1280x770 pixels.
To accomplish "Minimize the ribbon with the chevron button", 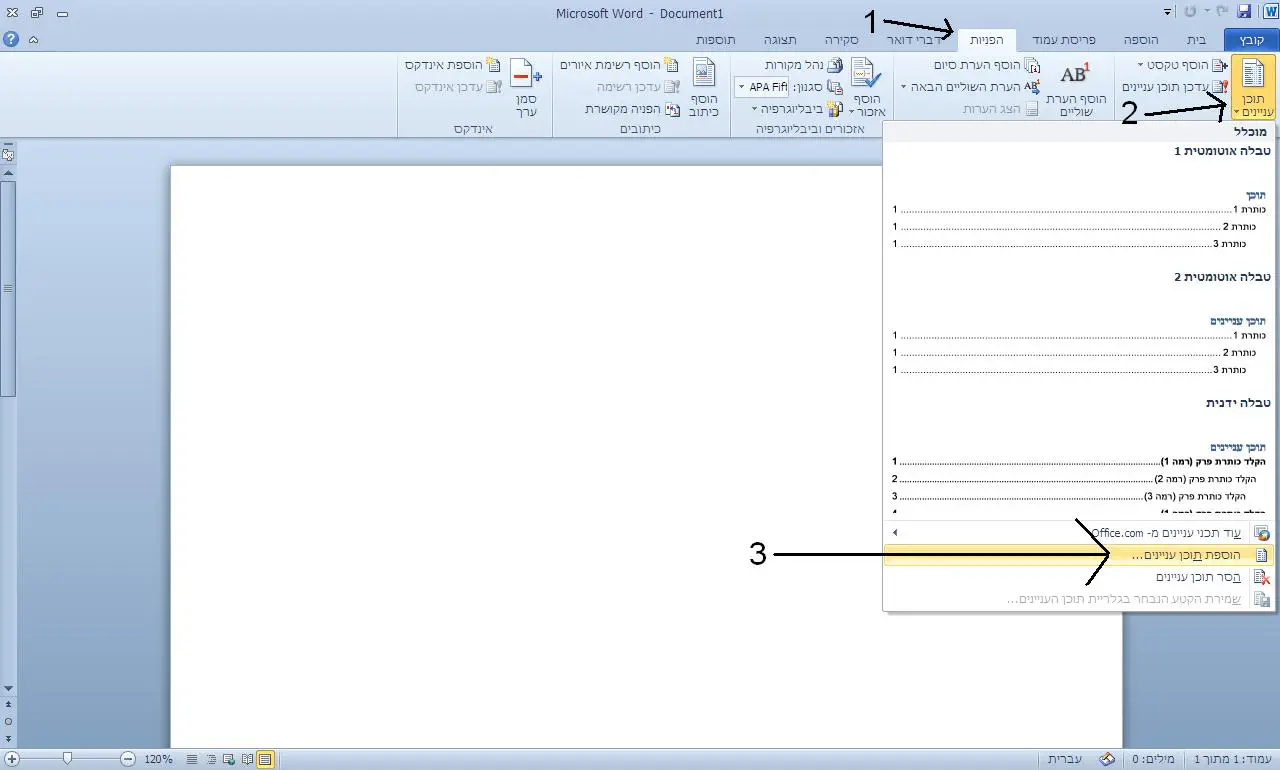I will click(34, 40).
